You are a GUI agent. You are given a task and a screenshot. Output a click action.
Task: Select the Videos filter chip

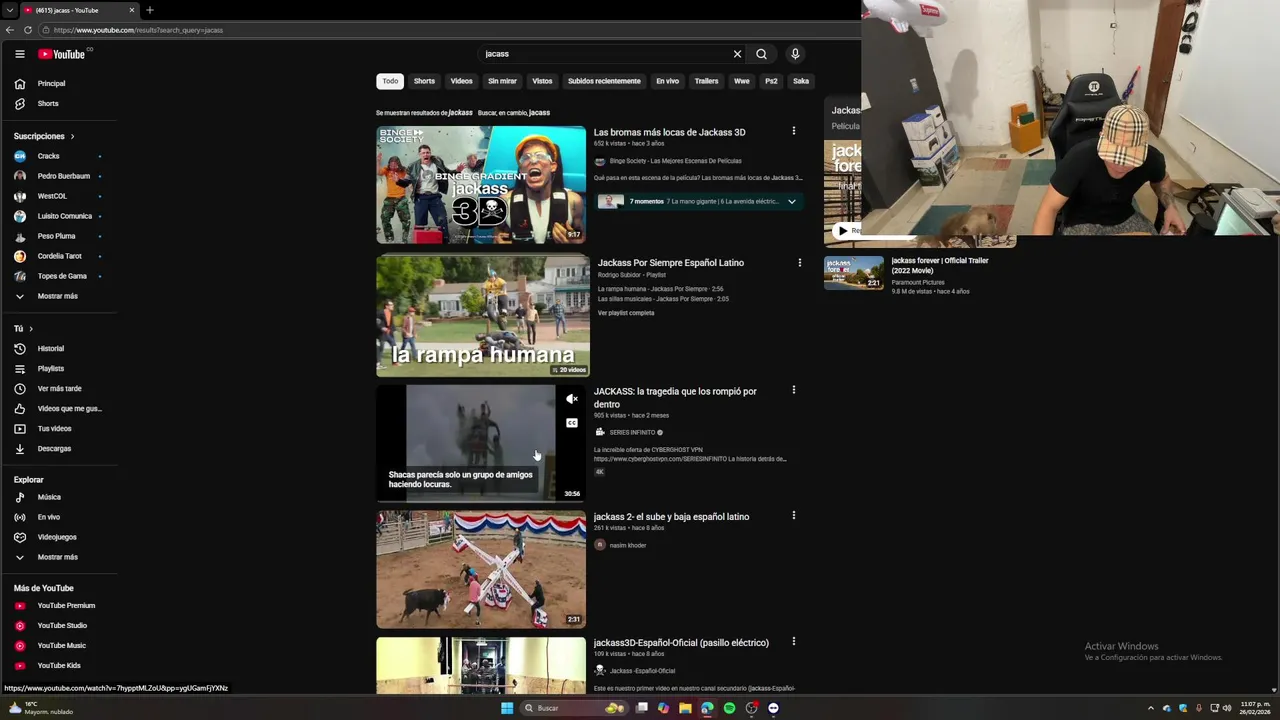[x=461, y=81]
